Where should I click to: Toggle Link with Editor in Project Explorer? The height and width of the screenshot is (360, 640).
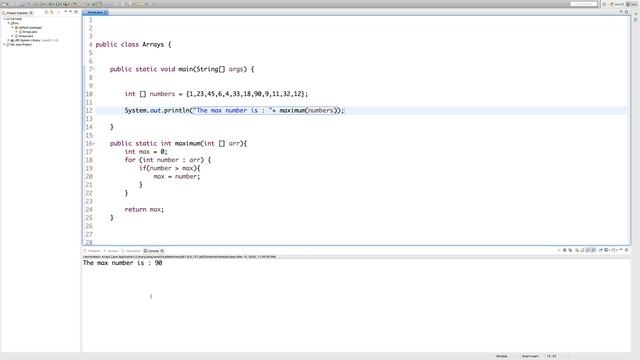(x=52, y=12)
